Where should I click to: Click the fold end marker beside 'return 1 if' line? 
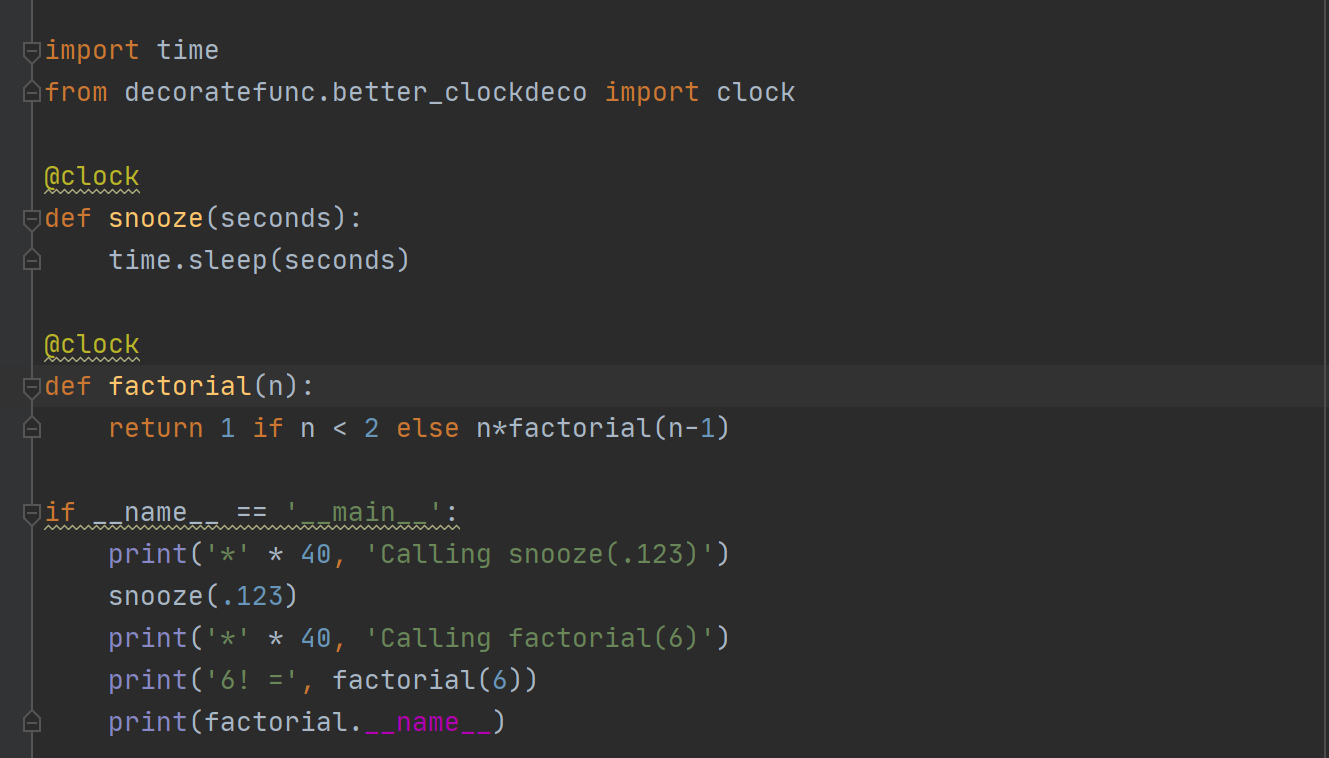31,428
